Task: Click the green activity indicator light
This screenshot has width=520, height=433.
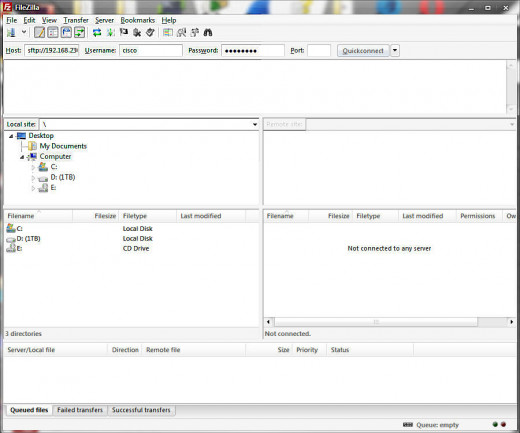Action: point(495,424)
